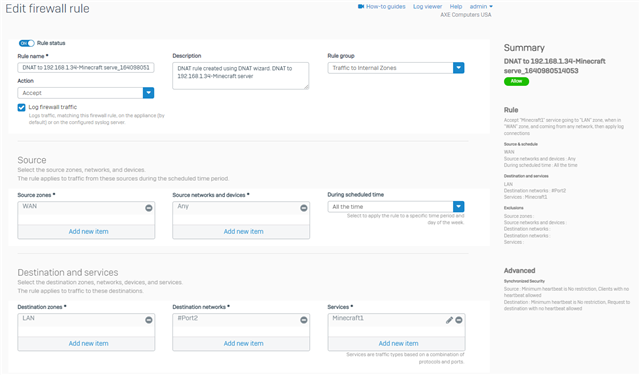This screenshot has width=640, height=375.
Task: Click the Rule name input field
Action: [86, 68]
